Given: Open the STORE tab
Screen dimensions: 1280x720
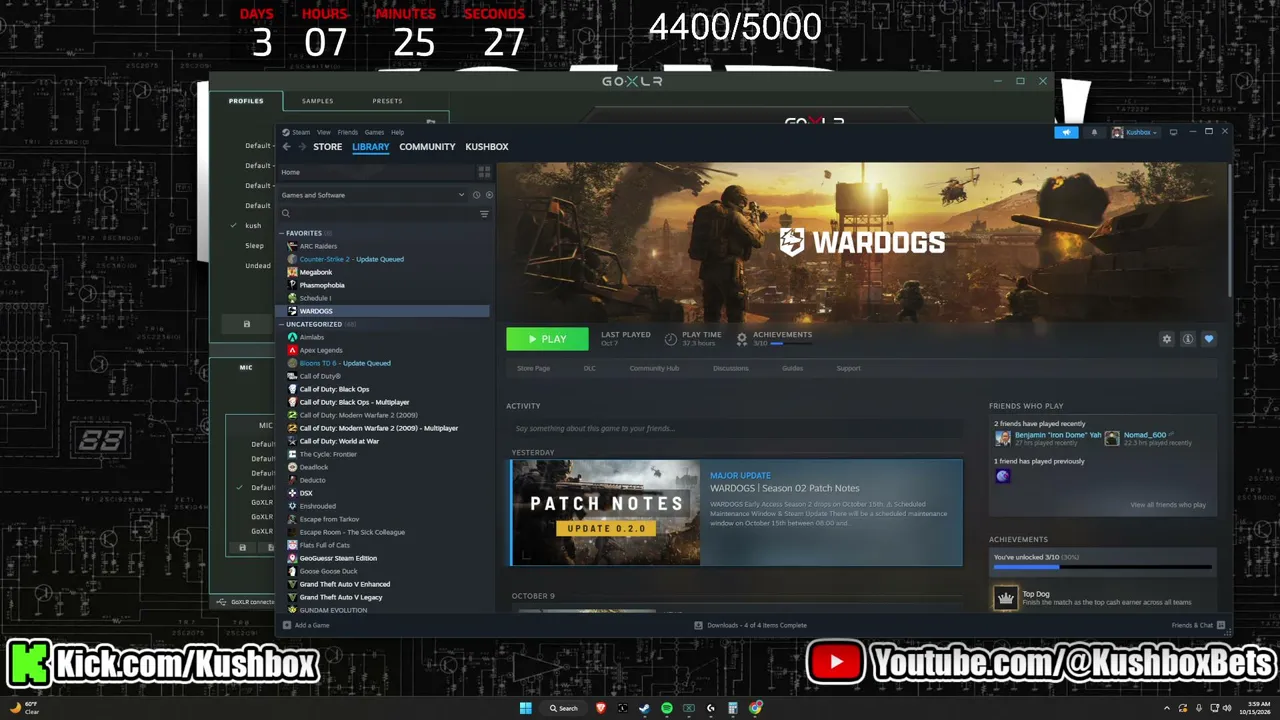Looking at the screenshot, I should pyautogui.click(x=327, y=147).
